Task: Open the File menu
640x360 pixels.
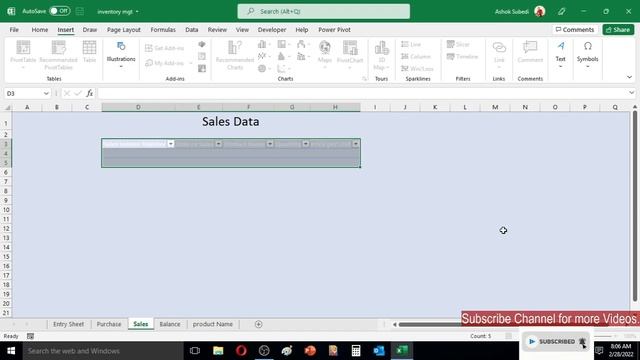Action: tap(14, 30)
